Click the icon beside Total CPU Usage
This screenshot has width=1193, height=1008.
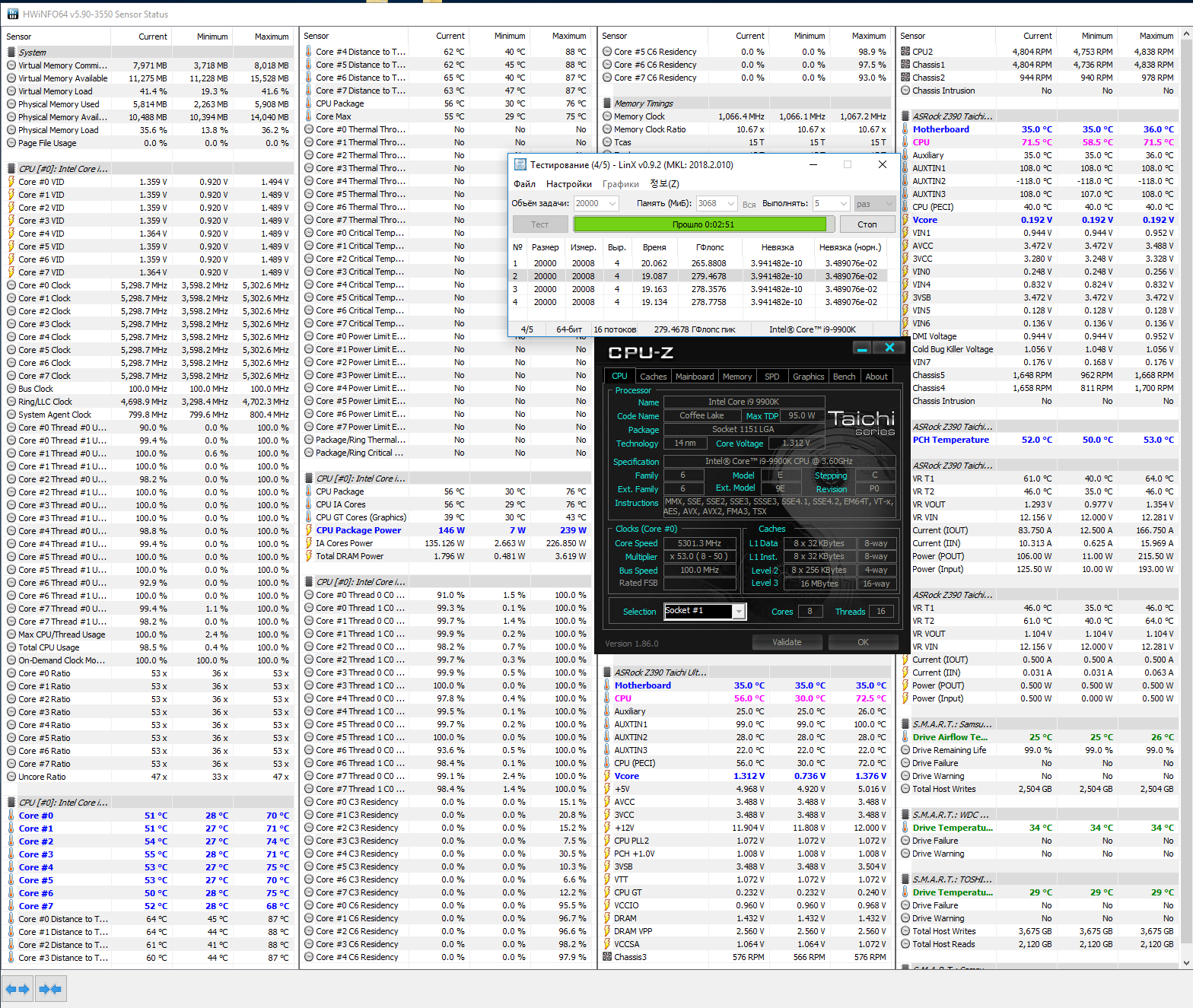coord(11,647)
